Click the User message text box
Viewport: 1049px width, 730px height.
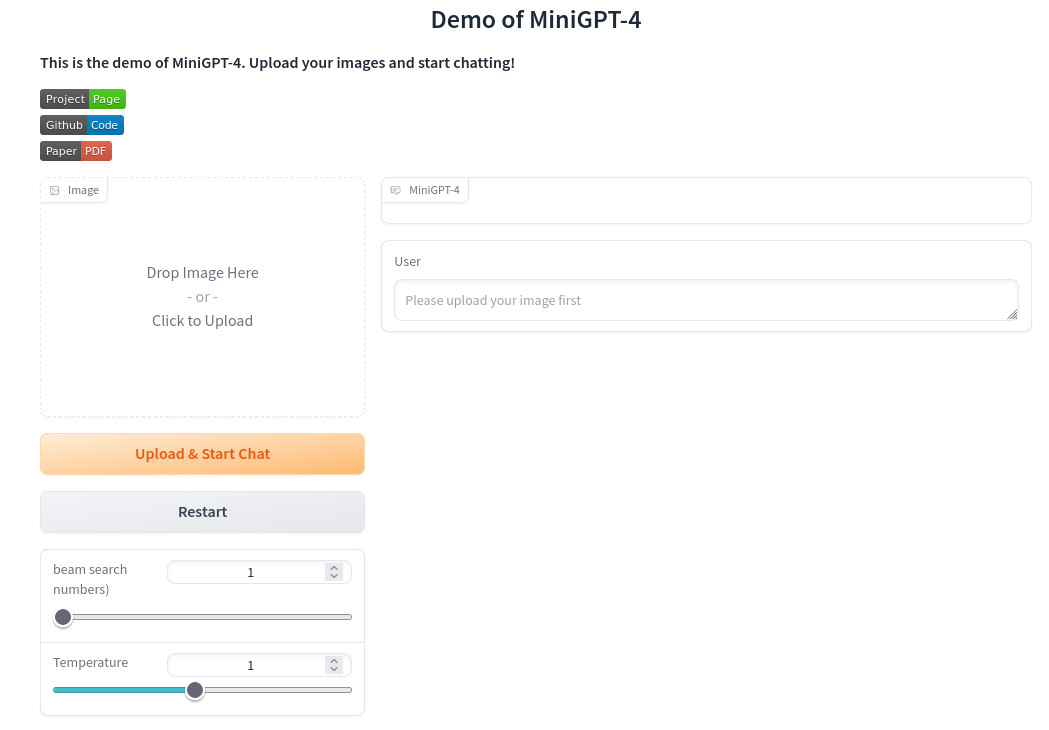point(700,300)
